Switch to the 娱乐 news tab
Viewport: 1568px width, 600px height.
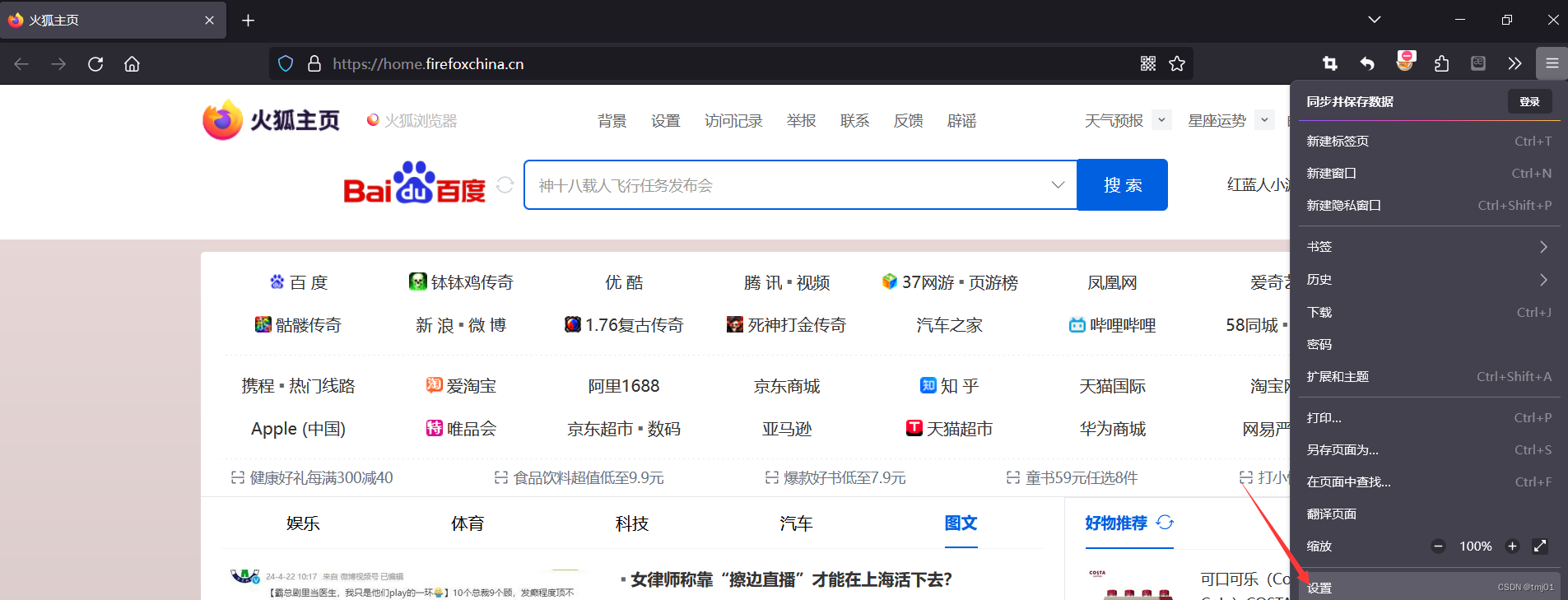(x=303, y=523)
